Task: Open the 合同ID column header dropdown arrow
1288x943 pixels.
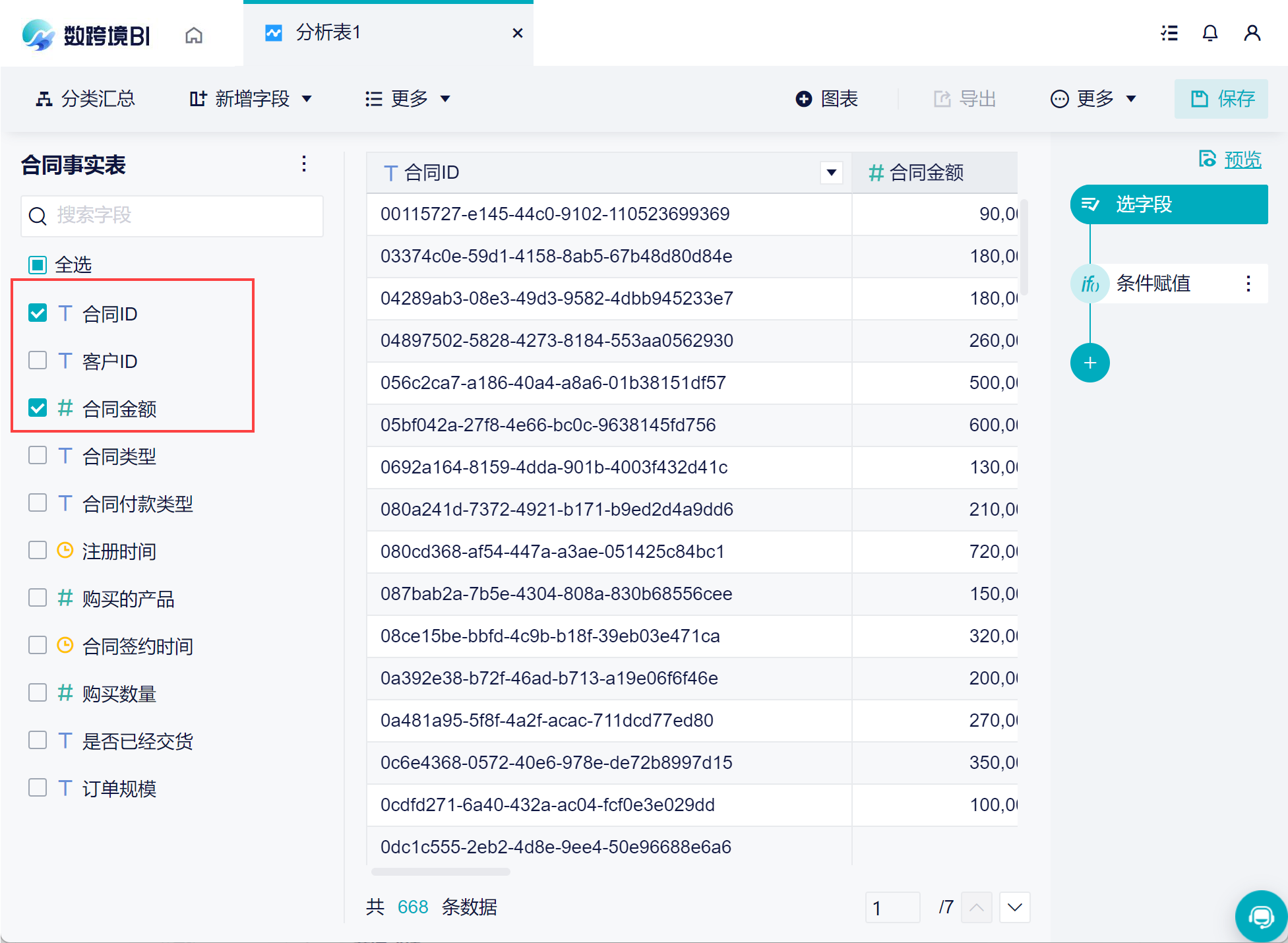Action: pos(831,173)
